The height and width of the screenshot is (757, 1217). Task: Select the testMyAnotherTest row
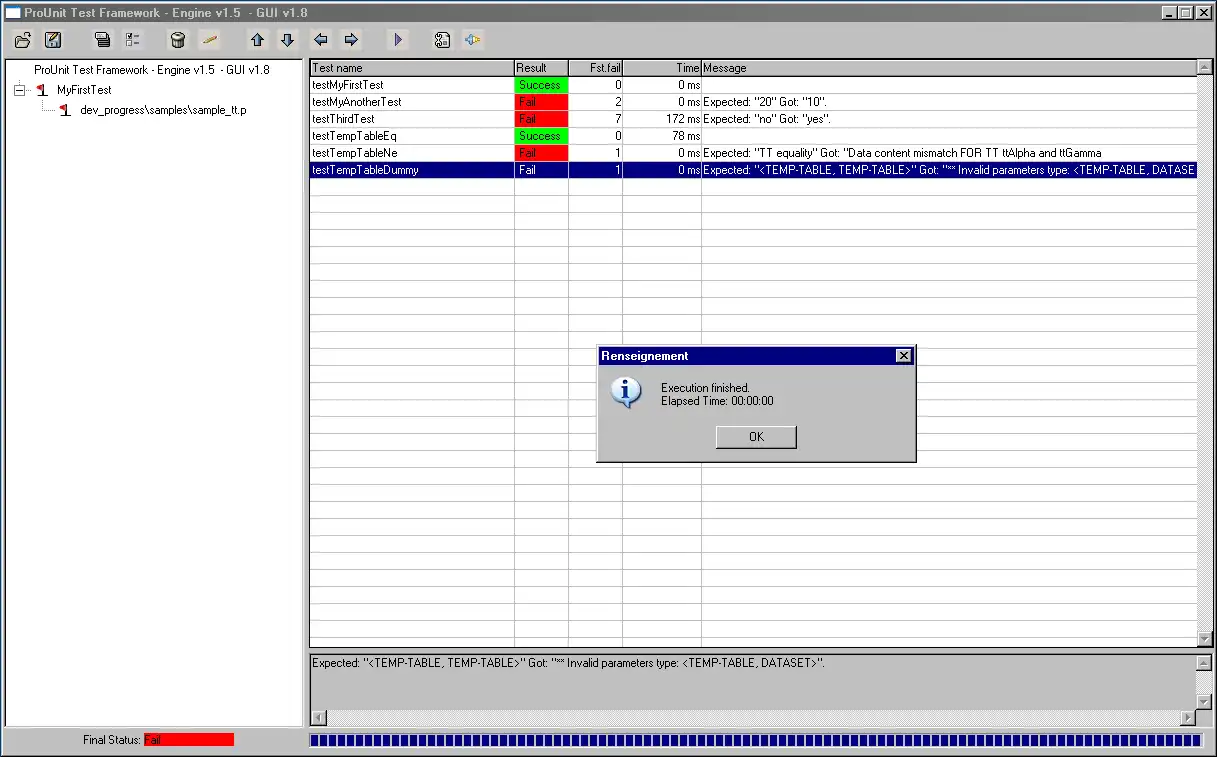(x=753, y=102)
